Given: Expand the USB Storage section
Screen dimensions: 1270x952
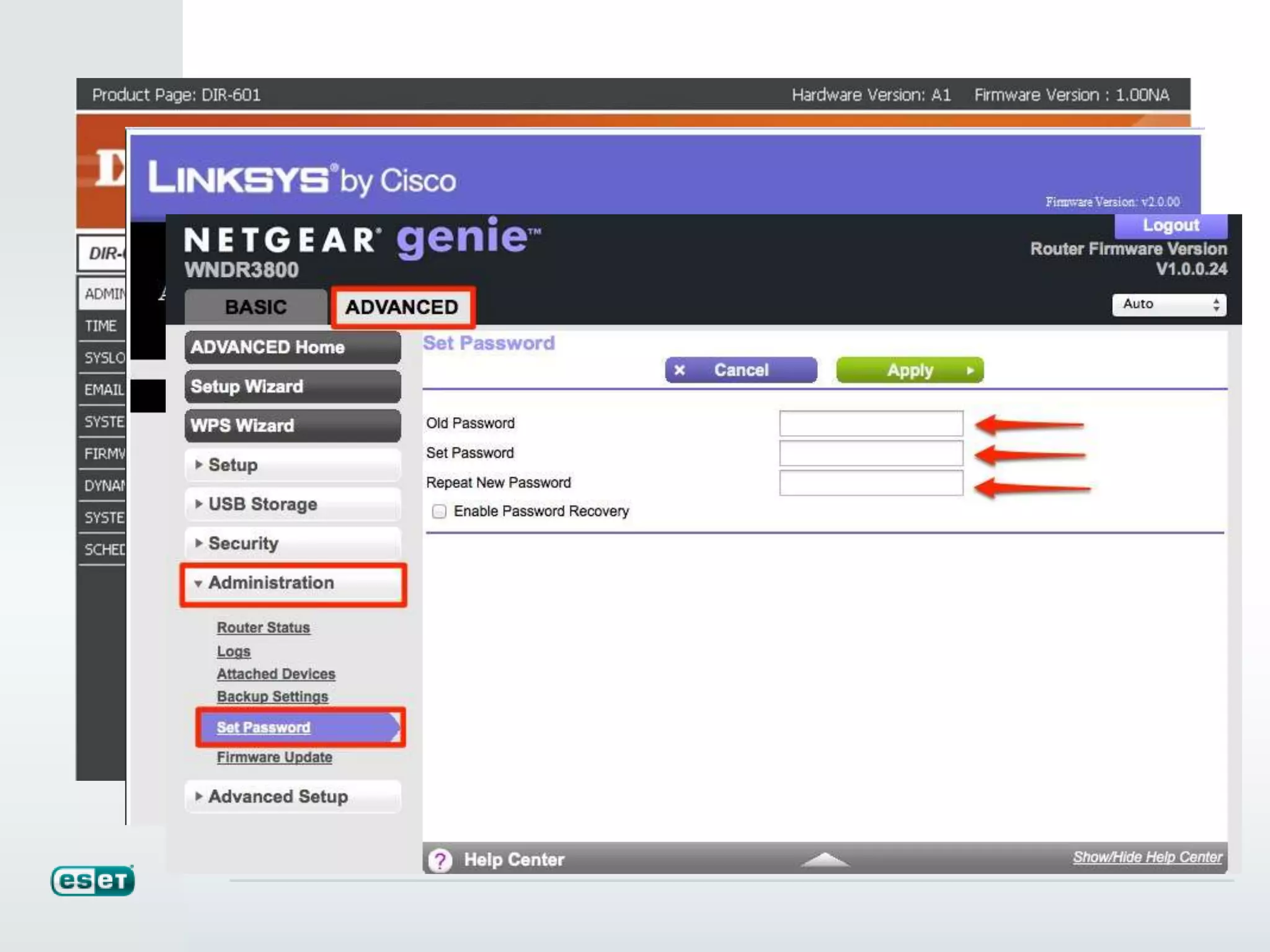Looking at the screenshot, I should point(293,504).
